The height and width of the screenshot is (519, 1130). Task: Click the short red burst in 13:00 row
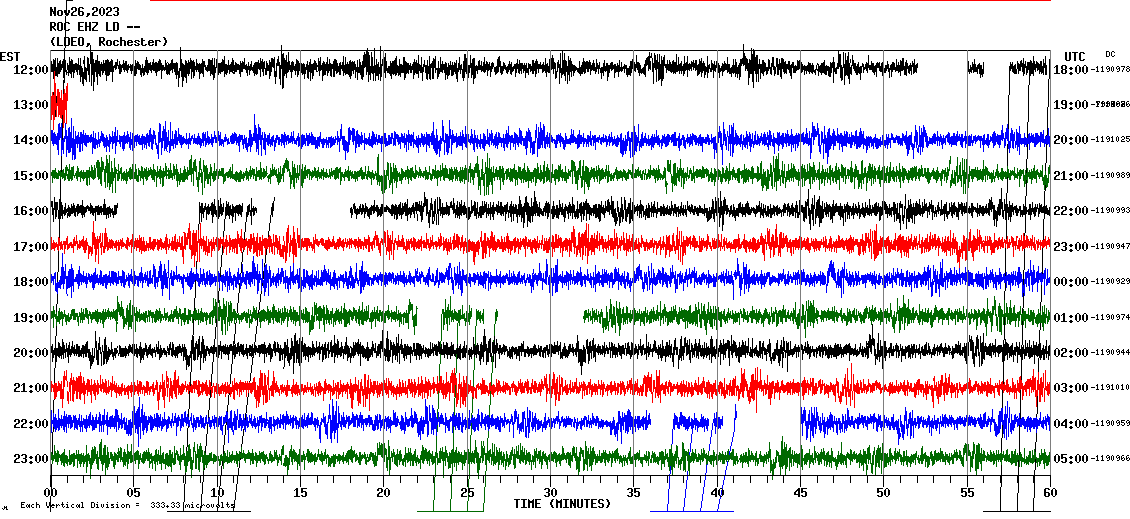(x=59, y=104)
